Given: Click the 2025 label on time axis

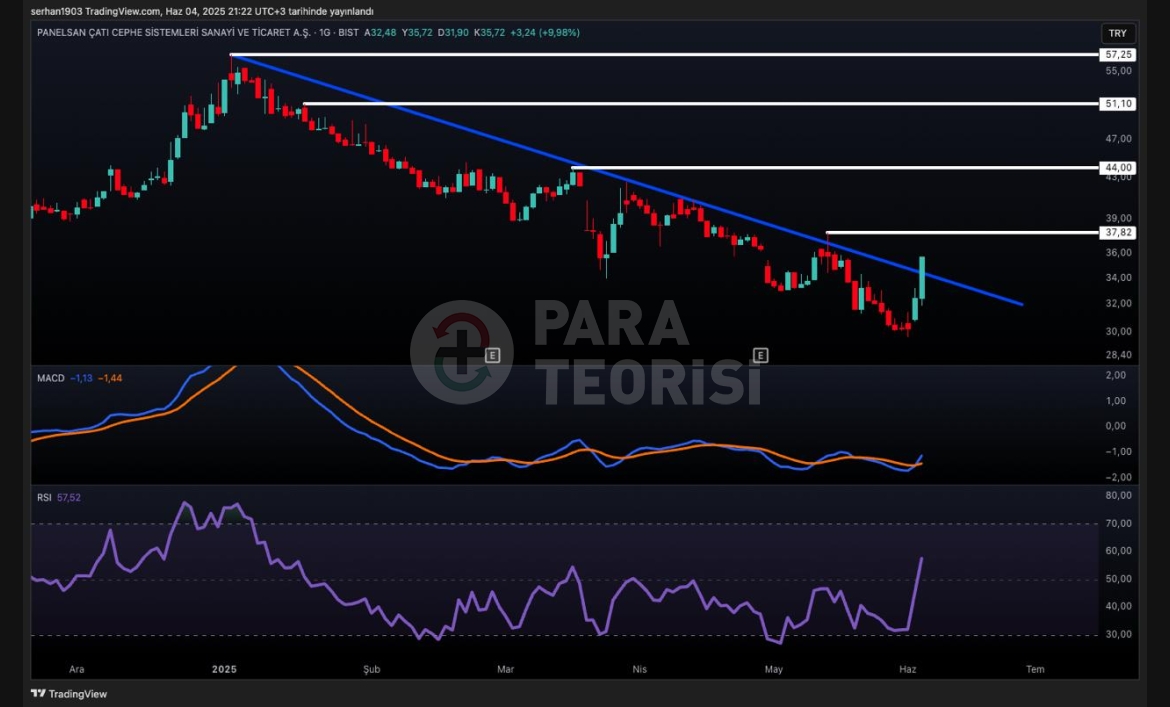Looking at the screenshot, I should [224, 669].
